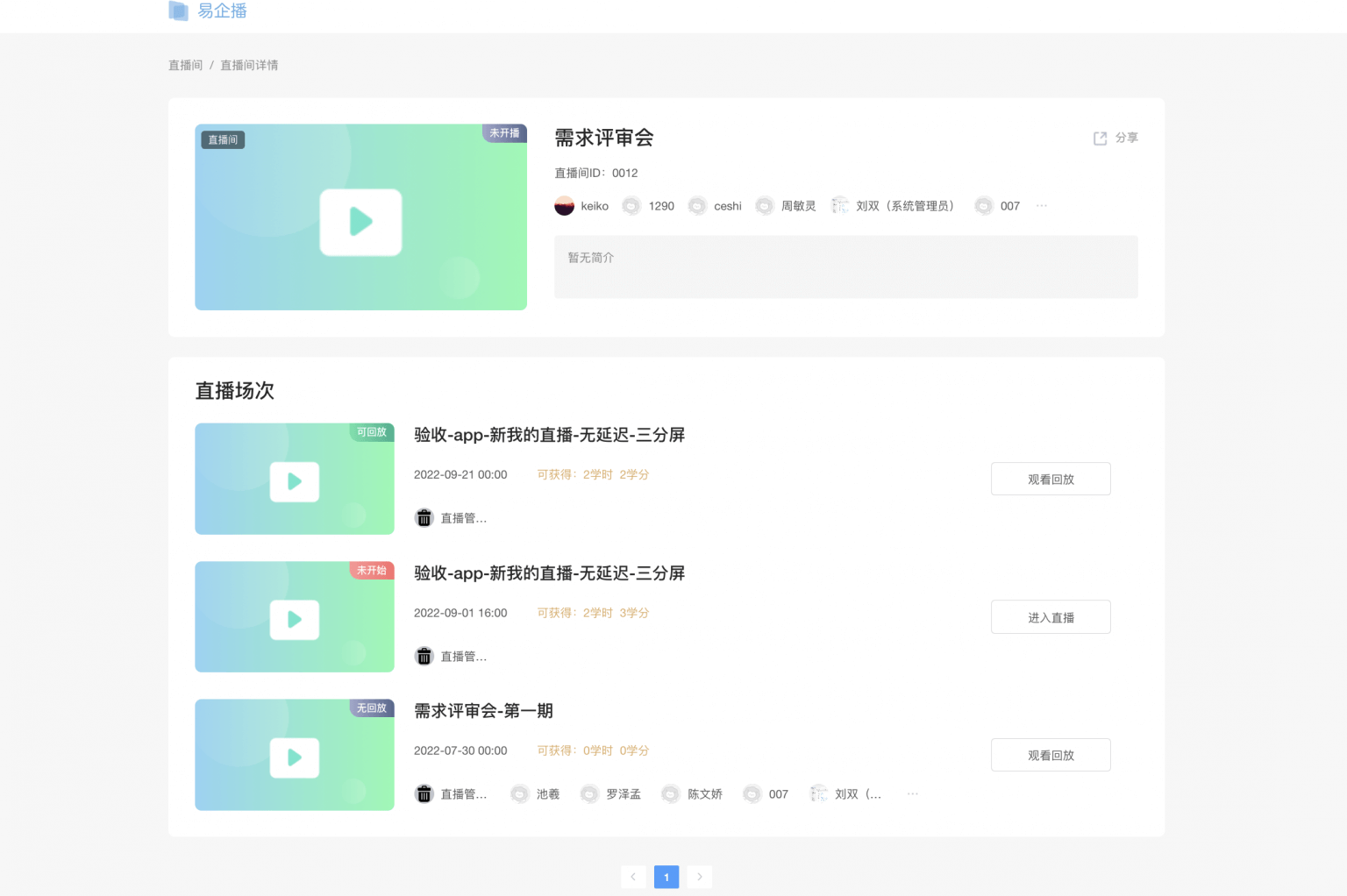Click trash-can avatar in 2022-09-01 session
Screen dimensions: 1347x896
click(x=424, y=656)
